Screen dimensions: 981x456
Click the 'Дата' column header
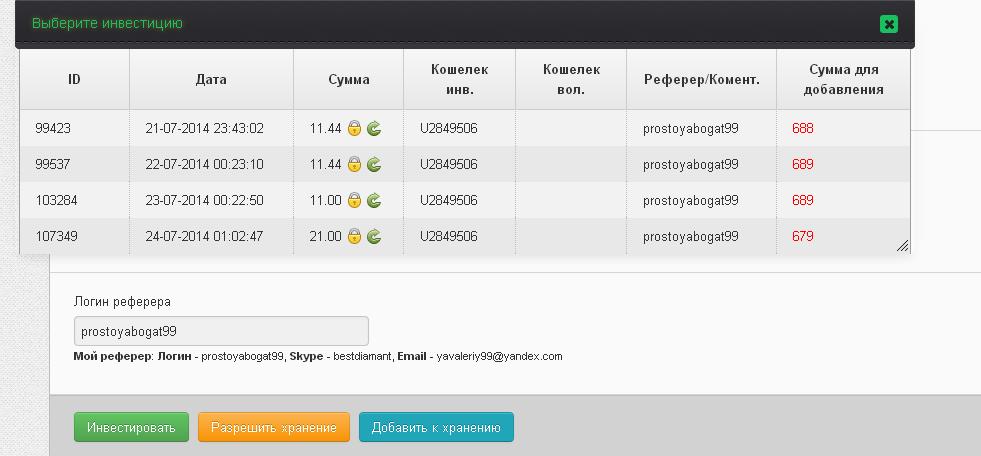(x=211, y=79)
